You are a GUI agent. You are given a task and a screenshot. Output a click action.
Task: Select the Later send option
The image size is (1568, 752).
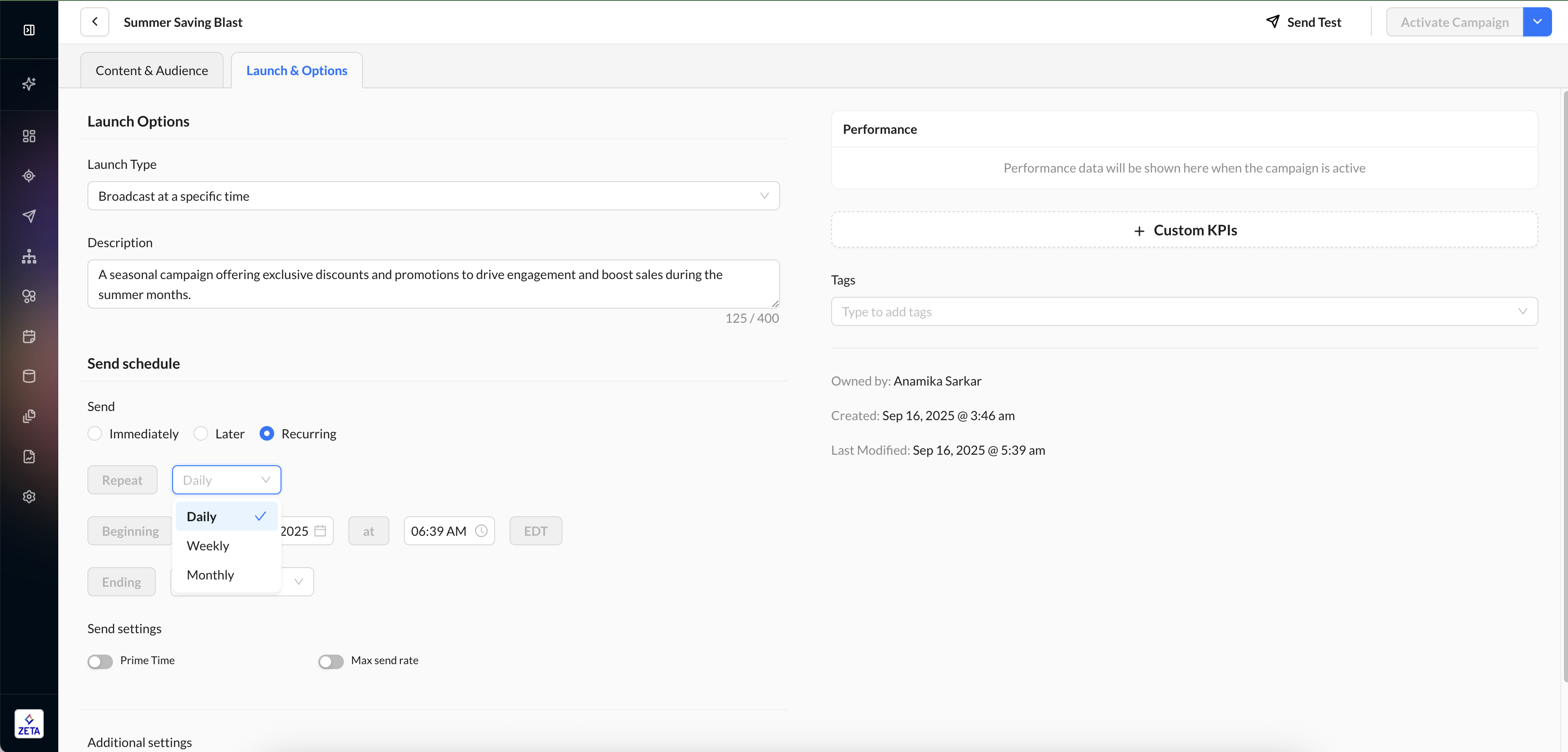pos(201,433)
